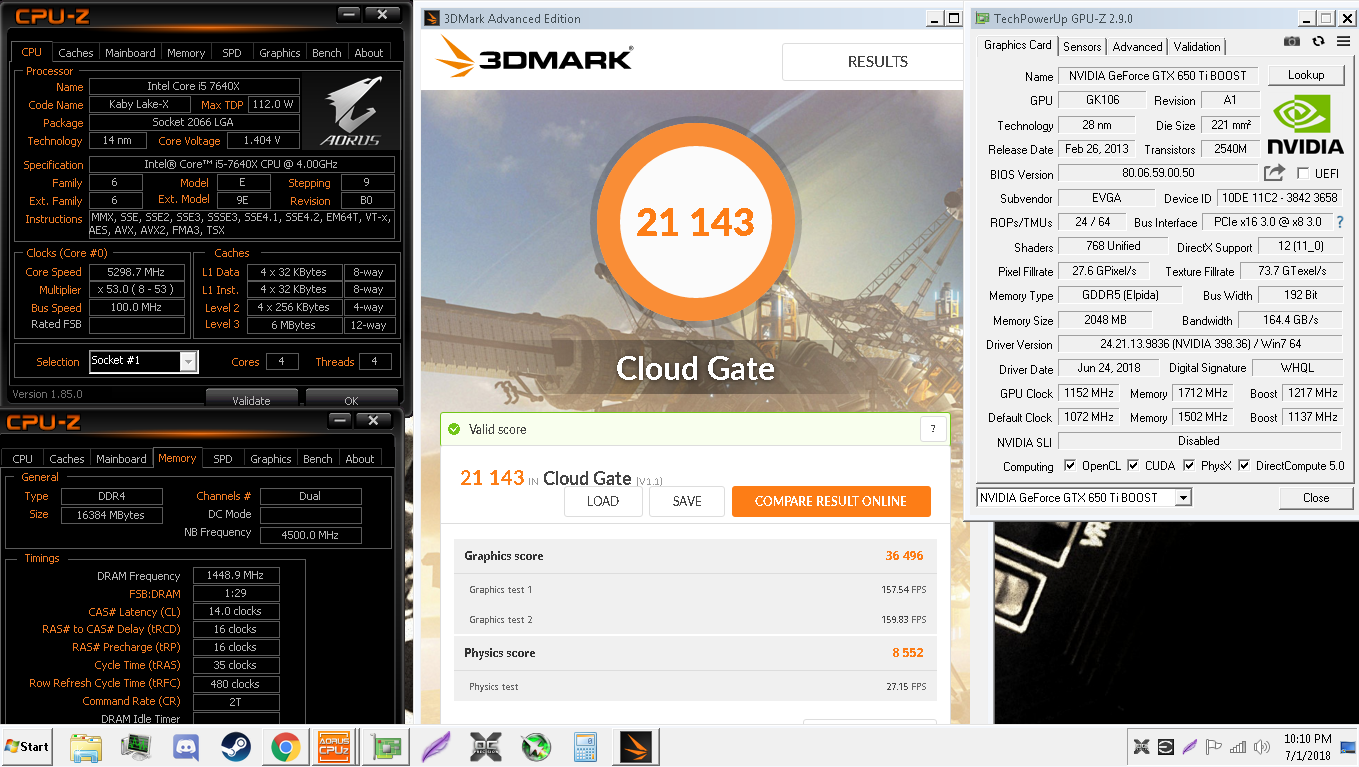
Task: Click the 3DMark logo in the header
Action: tap(534, 59)
